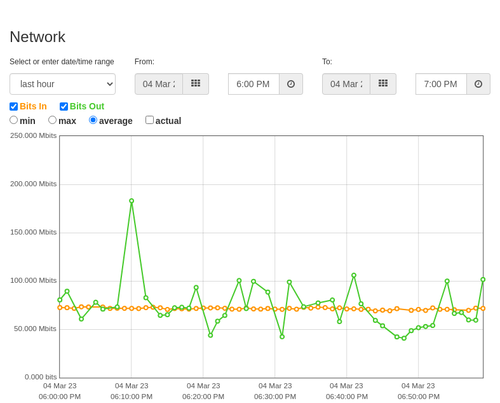Open the From time clock icon
Viewport: 500px width, 403px height.
[291, 84]
